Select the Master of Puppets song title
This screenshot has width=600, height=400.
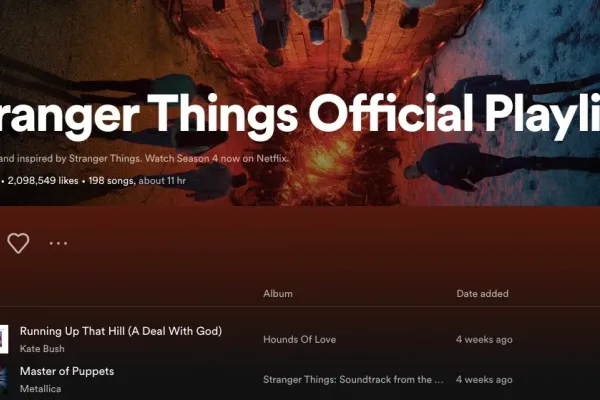67,371
